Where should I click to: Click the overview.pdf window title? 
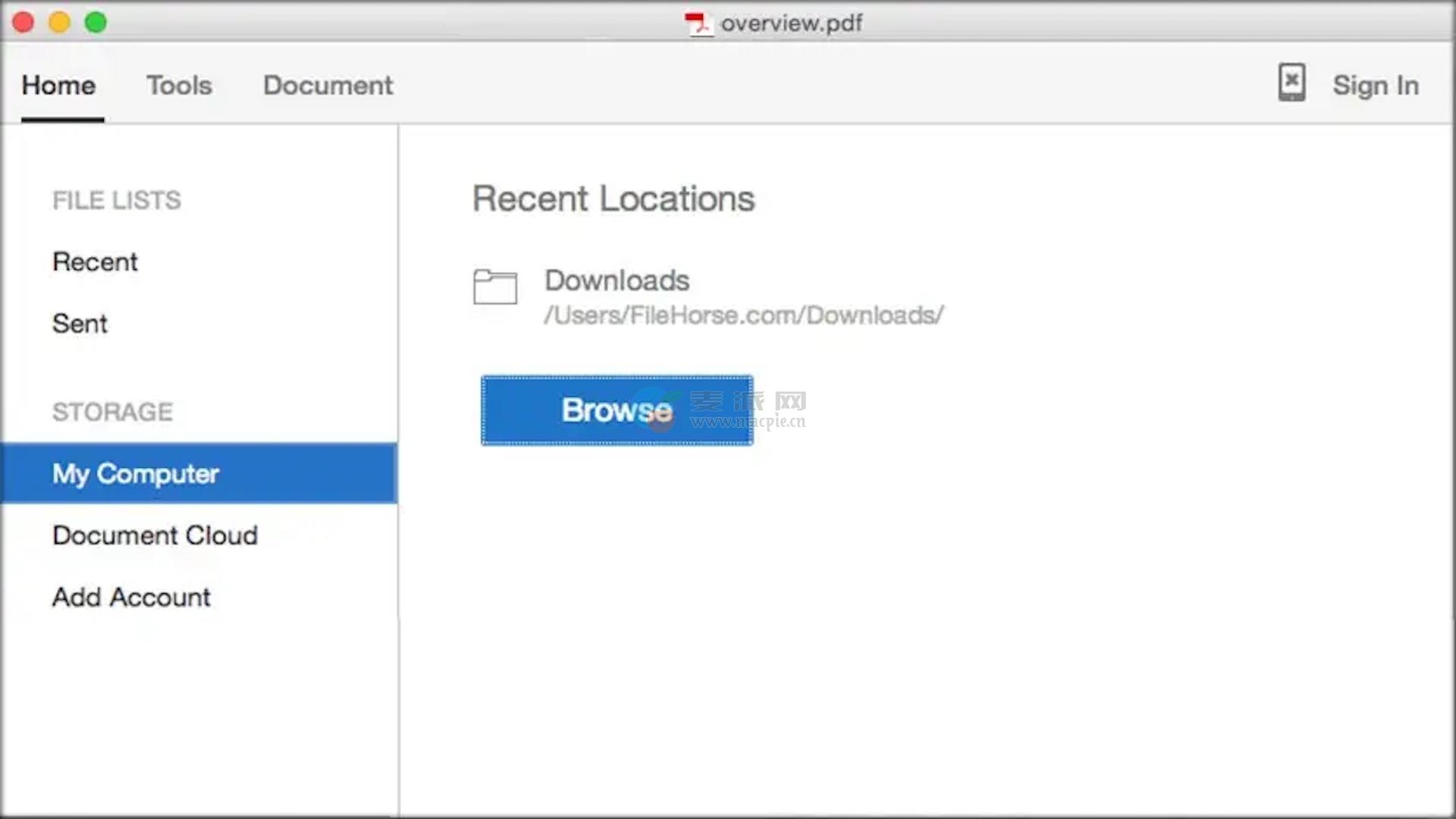(791, 24)
